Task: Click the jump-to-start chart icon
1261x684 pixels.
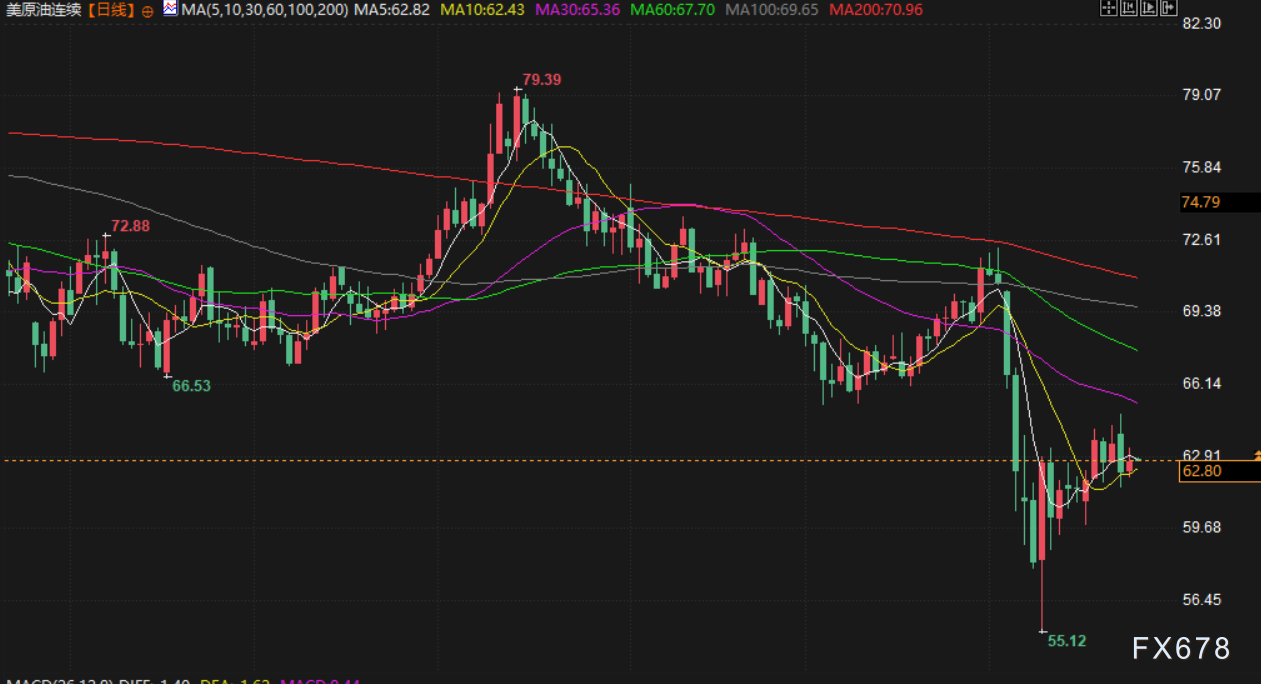Action: tap(1128, 9)
